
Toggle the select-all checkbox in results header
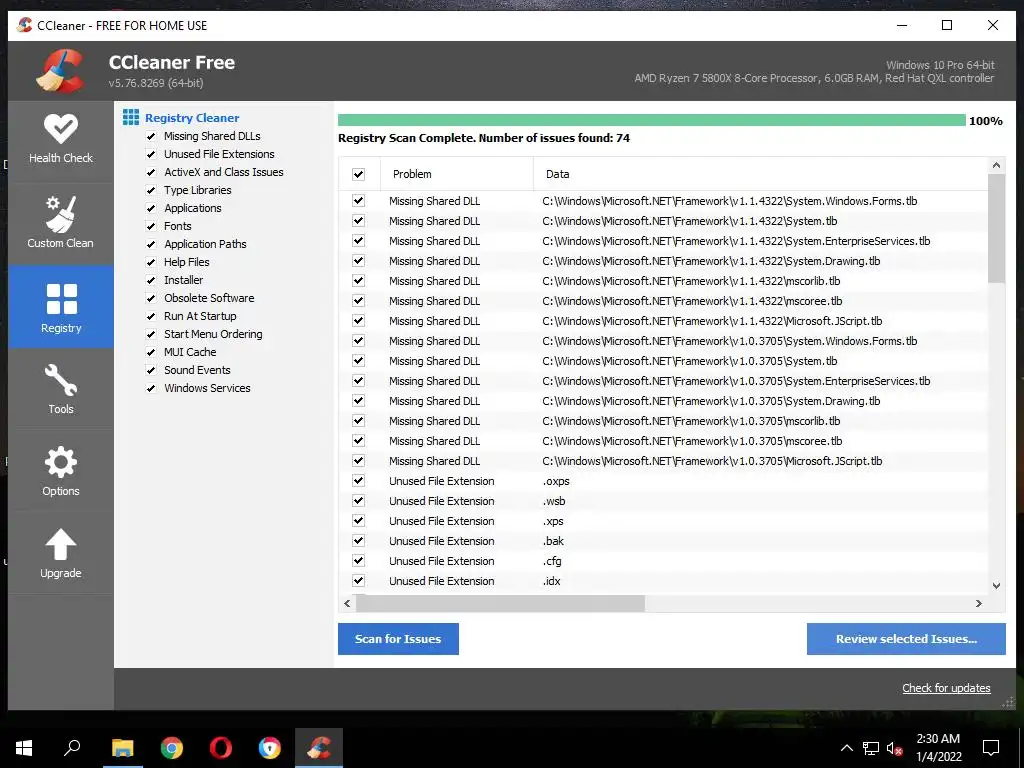click(359, 174)
